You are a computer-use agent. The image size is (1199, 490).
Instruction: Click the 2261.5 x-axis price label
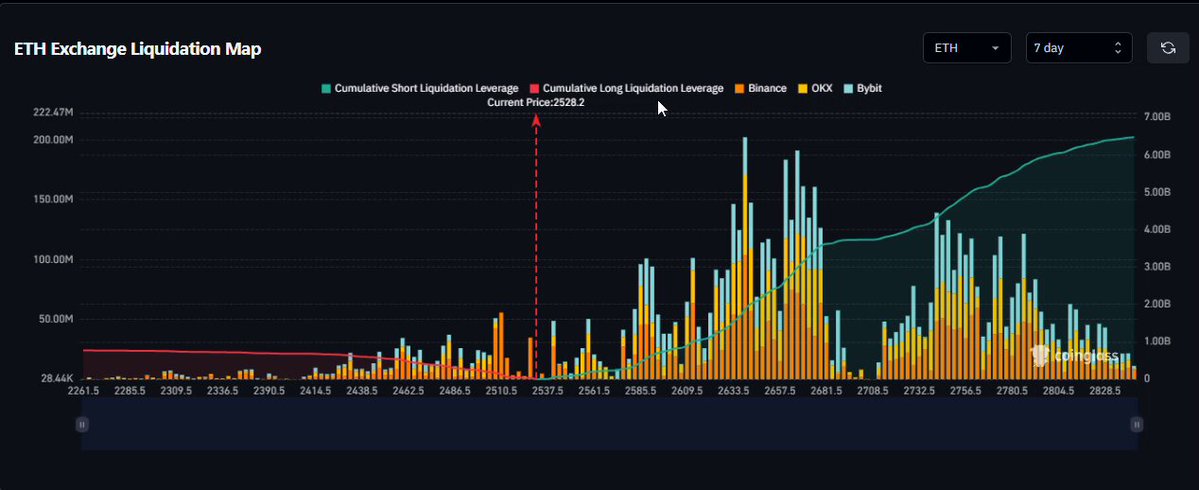click(83, 391)
